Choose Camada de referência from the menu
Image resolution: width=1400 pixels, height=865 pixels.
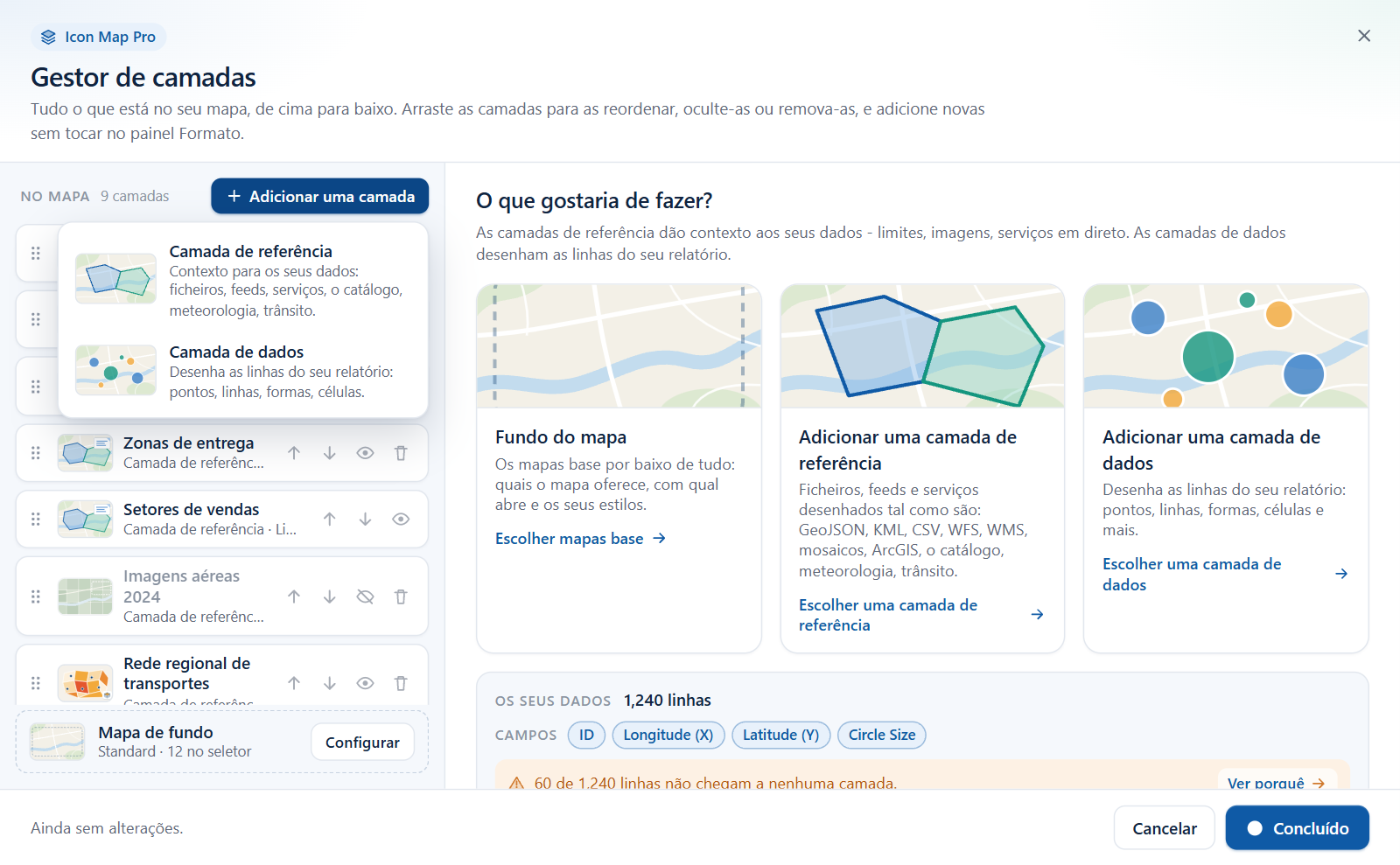click(x=242, y=280)
